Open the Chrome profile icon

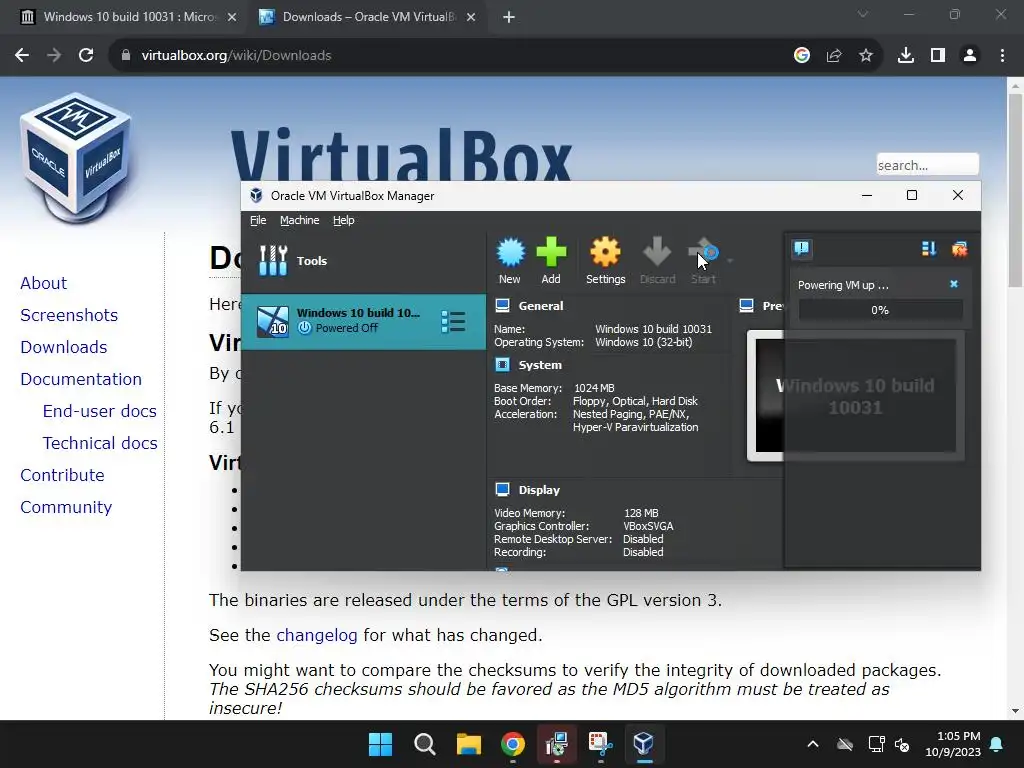click(x=970, y=56)
